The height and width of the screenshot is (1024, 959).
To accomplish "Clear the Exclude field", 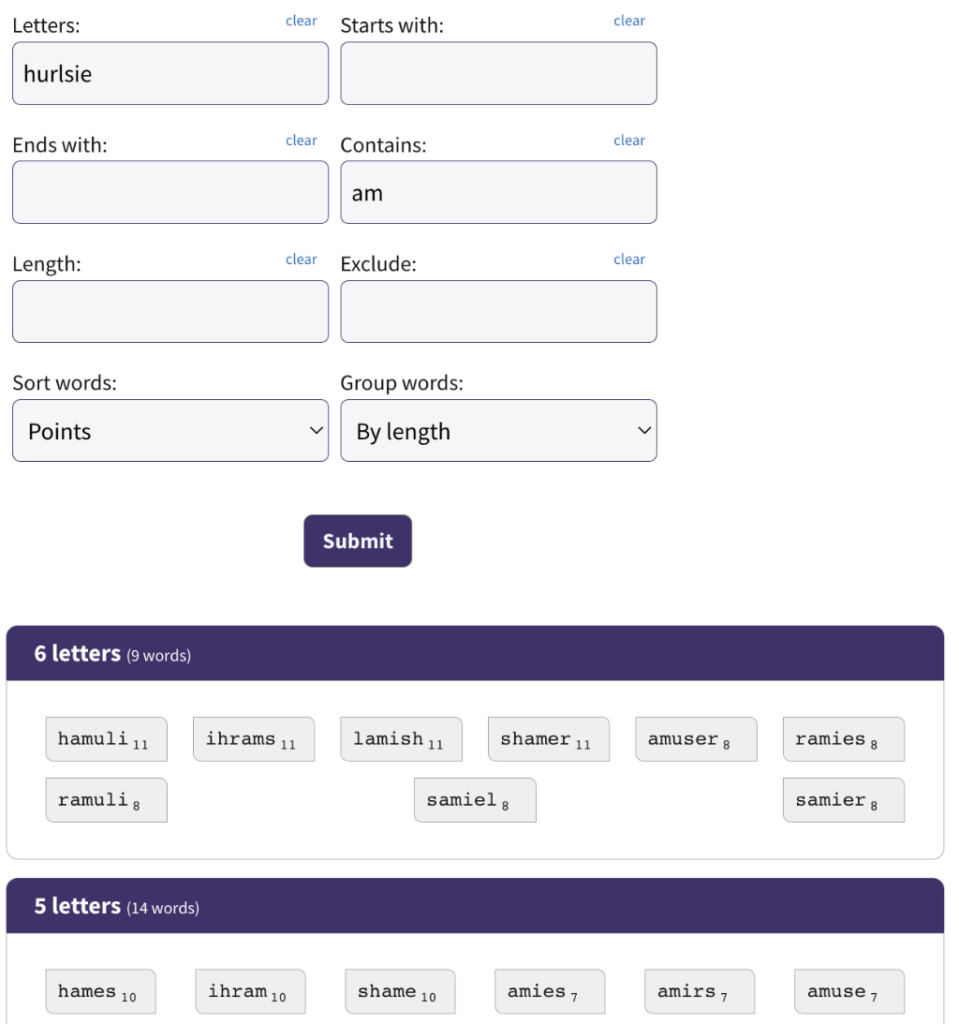I will [x=628, y=259].
